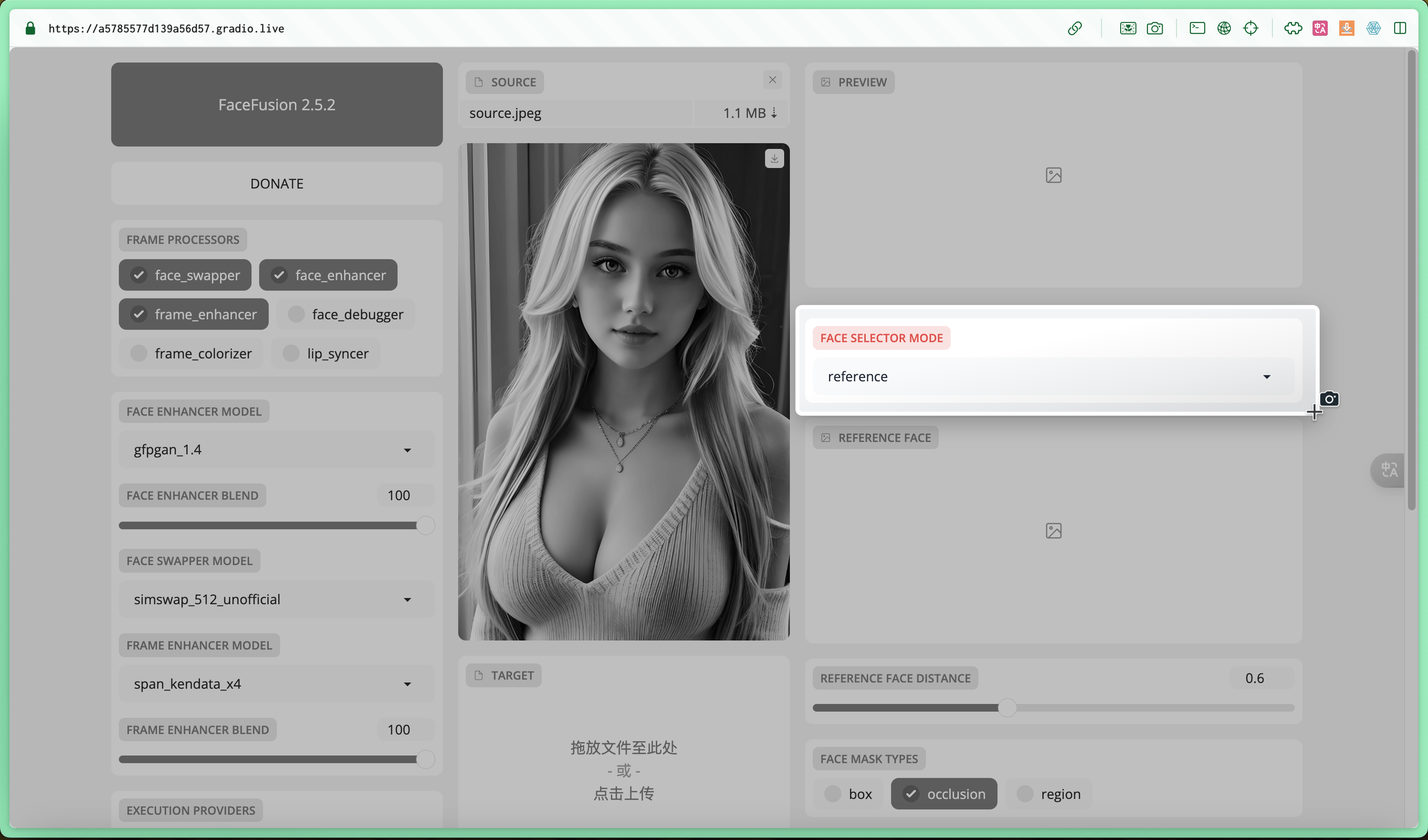1428x840 pixels.
Task: Click the page vertical scrollbar
Action: point(1412,281)
